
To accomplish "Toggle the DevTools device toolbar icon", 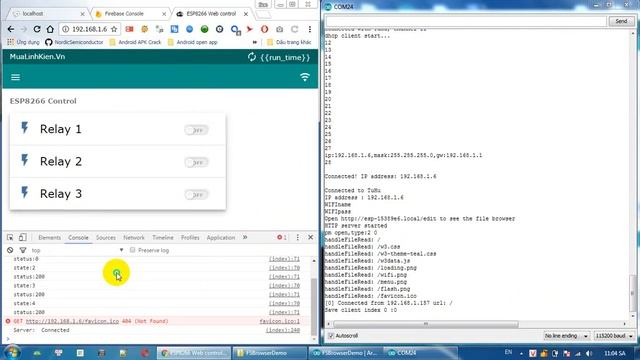I will [22, 238].
